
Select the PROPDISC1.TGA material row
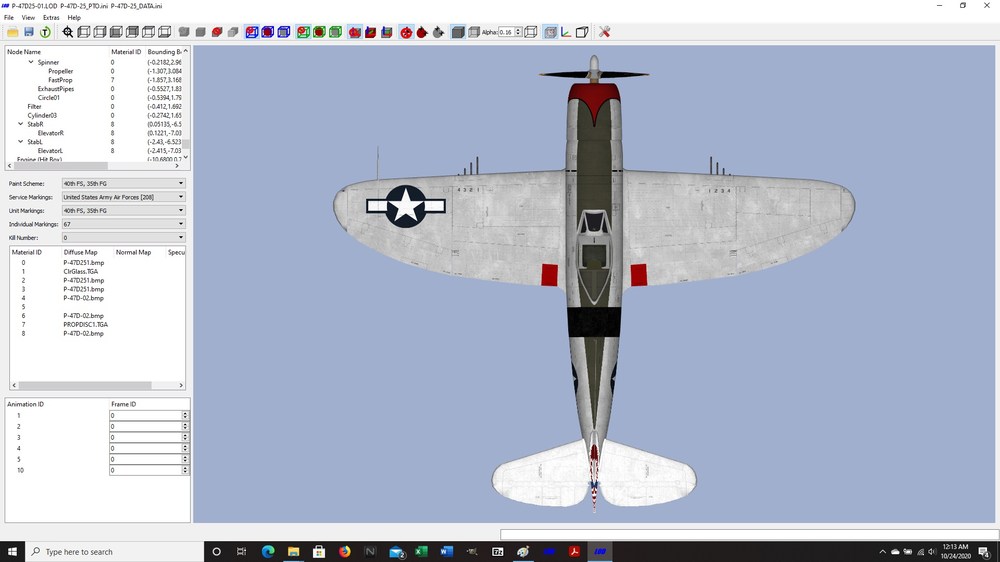click(85, 325)
